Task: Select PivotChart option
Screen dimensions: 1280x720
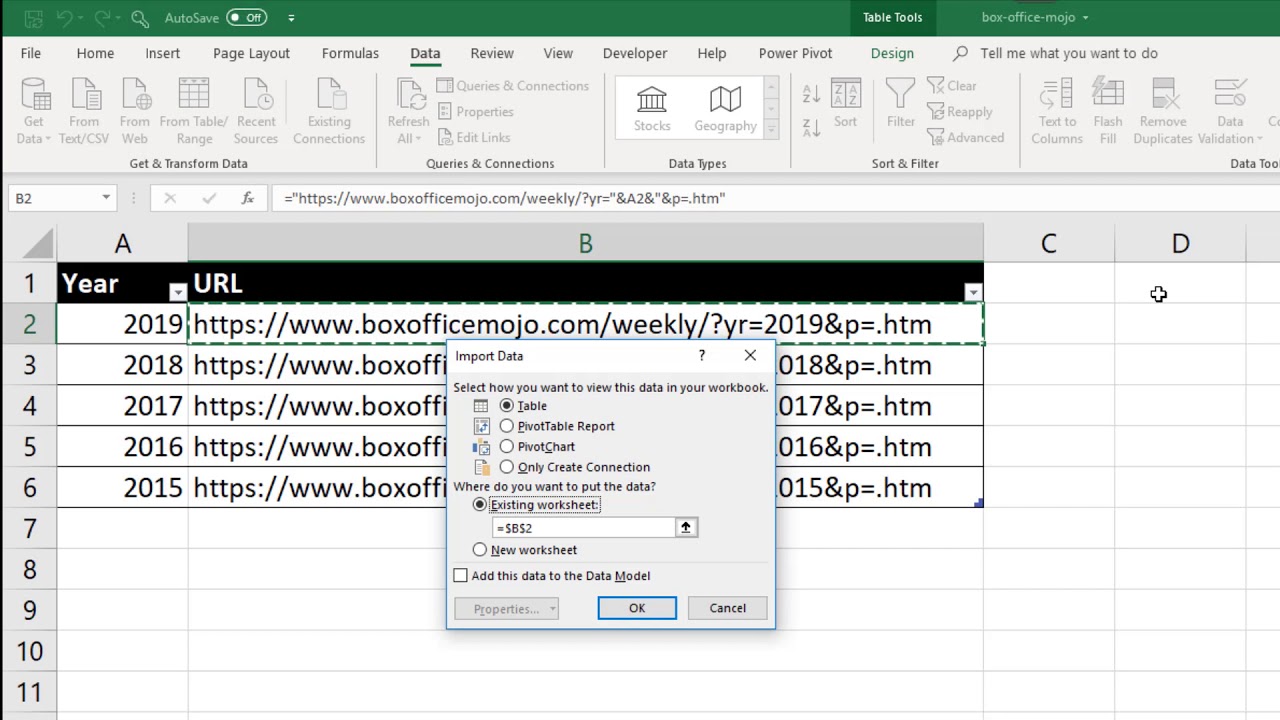Action: click(507, 446)
